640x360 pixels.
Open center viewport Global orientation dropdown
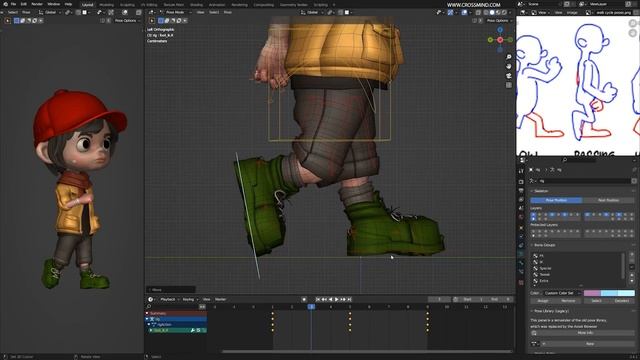point(312,13)
